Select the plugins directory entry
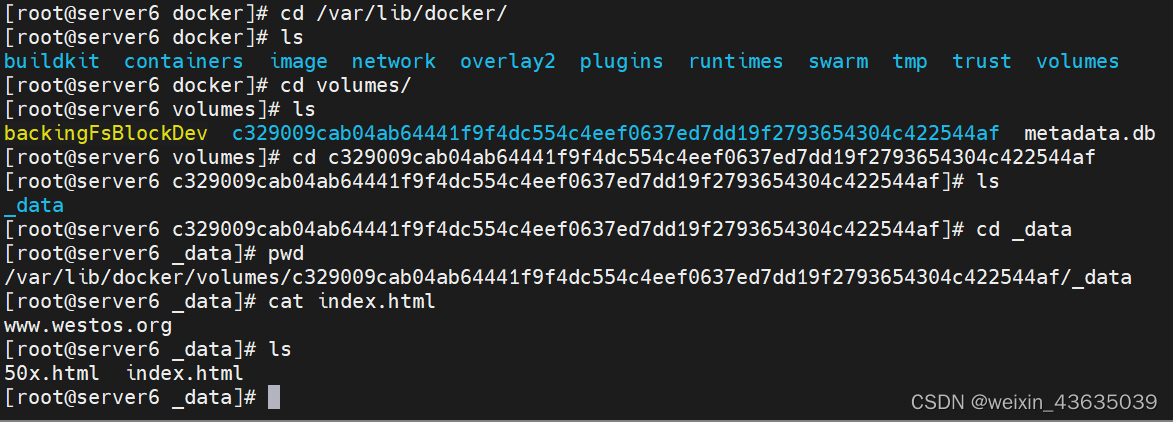Image resolution: width=1173 pixels, height=422 pixels. tap(622, 61)
